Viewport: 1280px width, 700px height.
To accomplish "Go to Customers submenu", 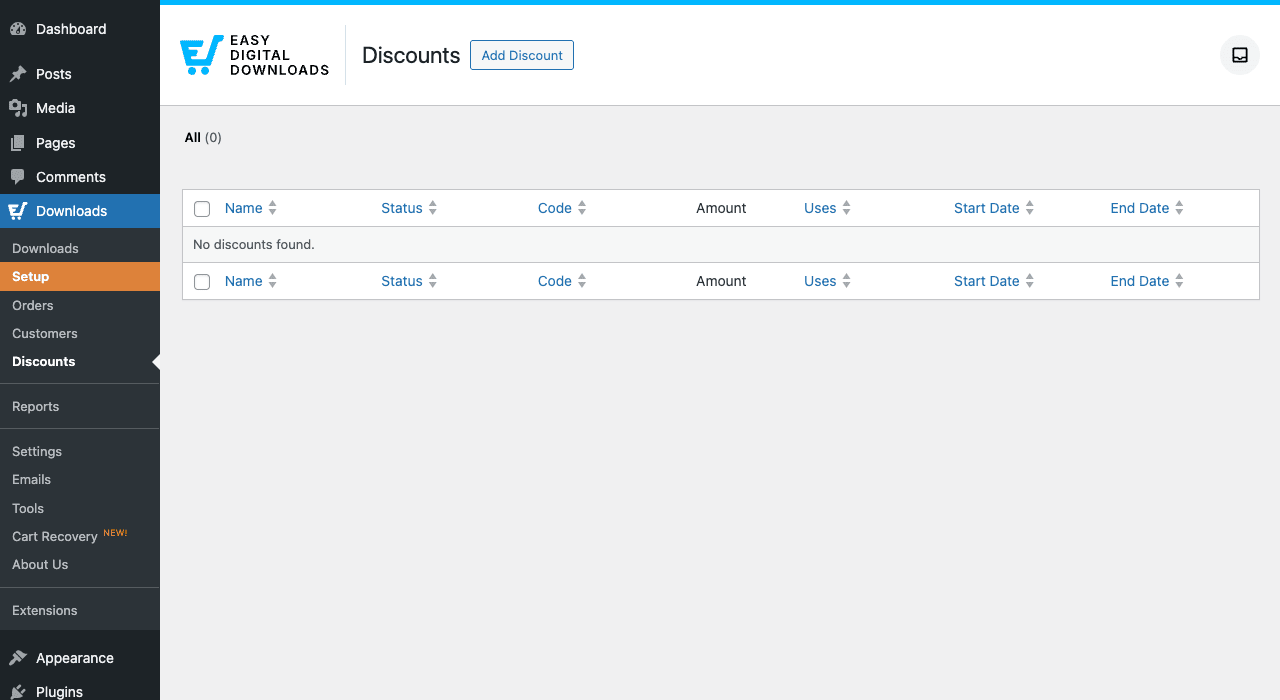I will [x=80, y=333].
